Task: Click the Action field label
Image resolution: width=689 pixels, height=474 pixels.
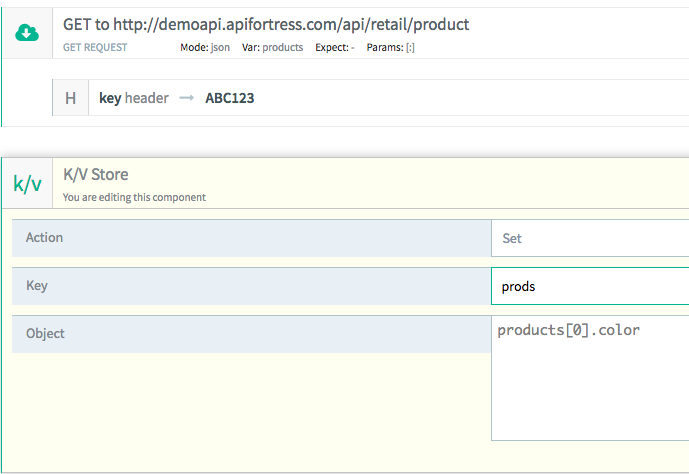Action: pos(44,238)
